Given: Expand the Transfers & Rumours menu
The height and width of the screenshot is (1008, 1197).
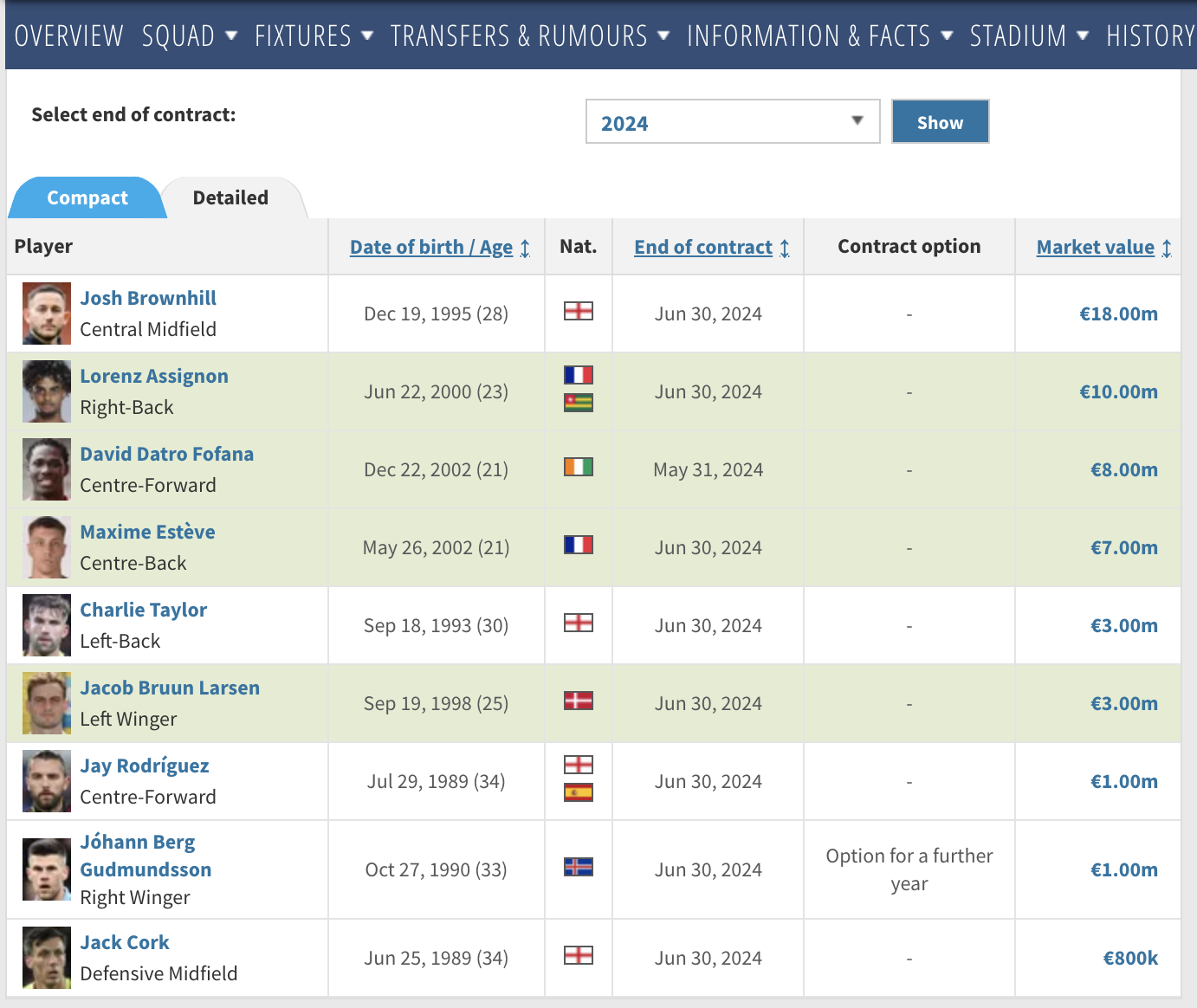Looking at the screenshot, I should [529, 36].
